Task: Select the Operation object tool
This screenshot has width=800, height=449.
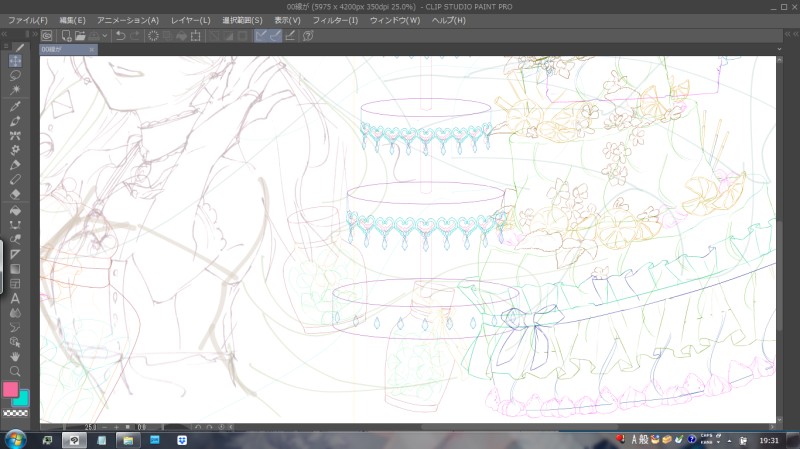Action: (15, 342)
